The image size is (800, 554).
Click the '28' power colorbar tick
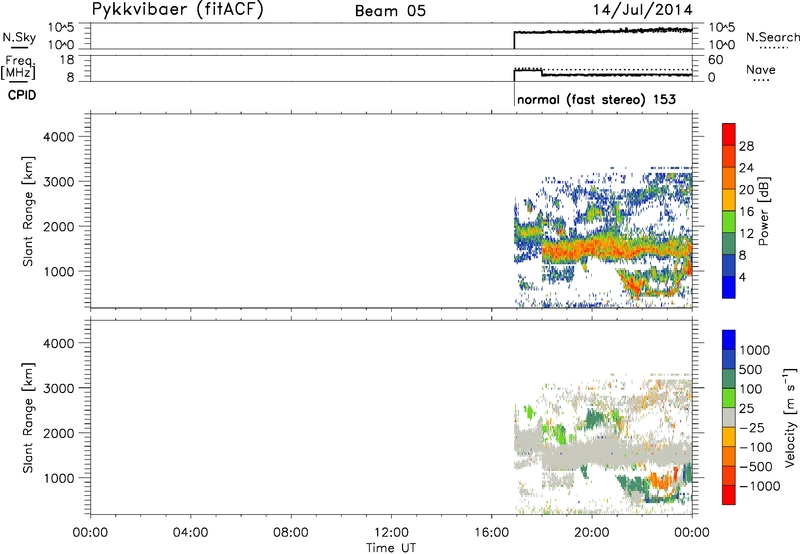[746, 146]
